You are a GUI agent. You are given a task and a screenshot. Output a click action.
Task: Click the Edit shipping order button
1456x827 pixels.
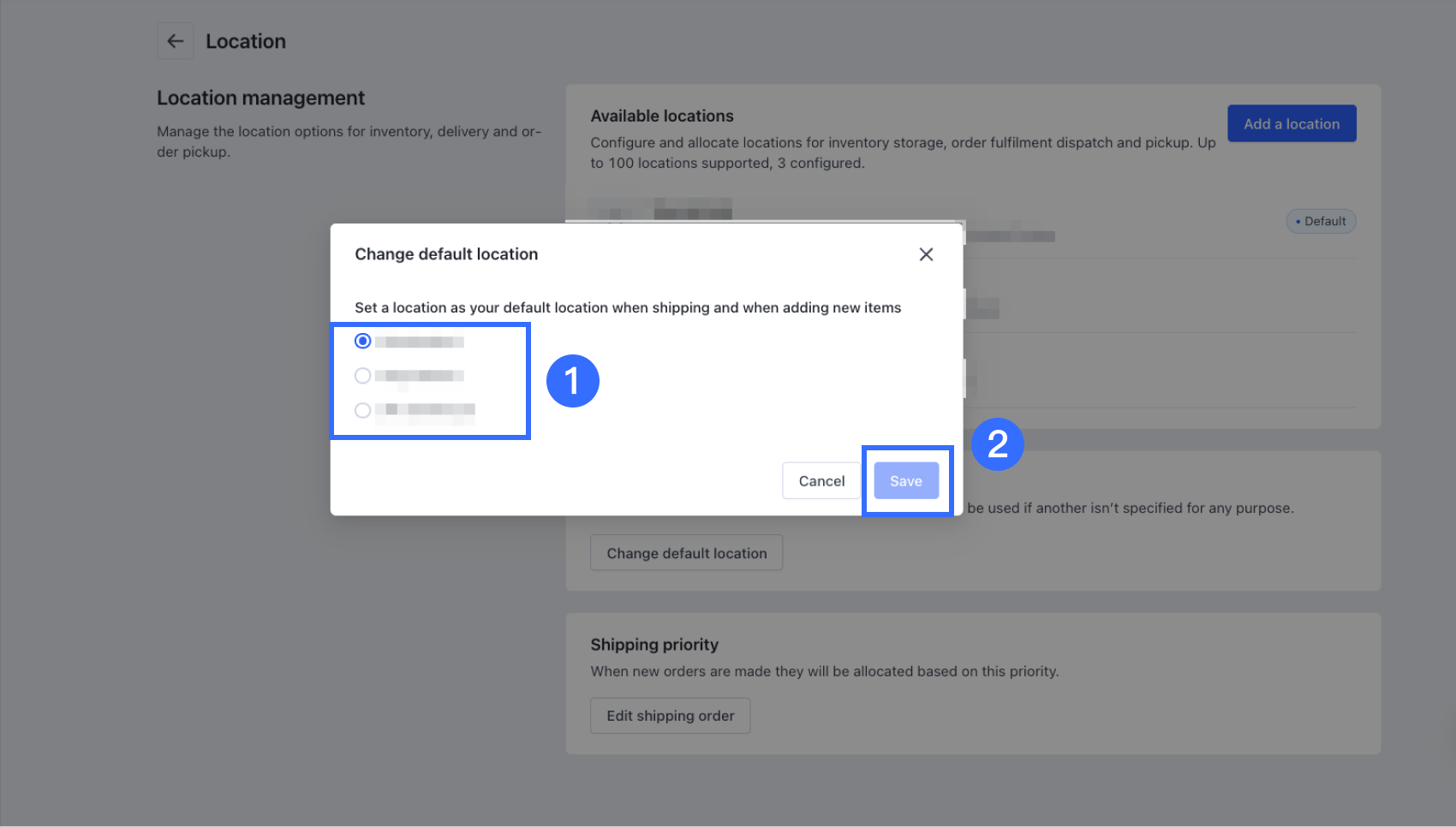click(670, 716)
